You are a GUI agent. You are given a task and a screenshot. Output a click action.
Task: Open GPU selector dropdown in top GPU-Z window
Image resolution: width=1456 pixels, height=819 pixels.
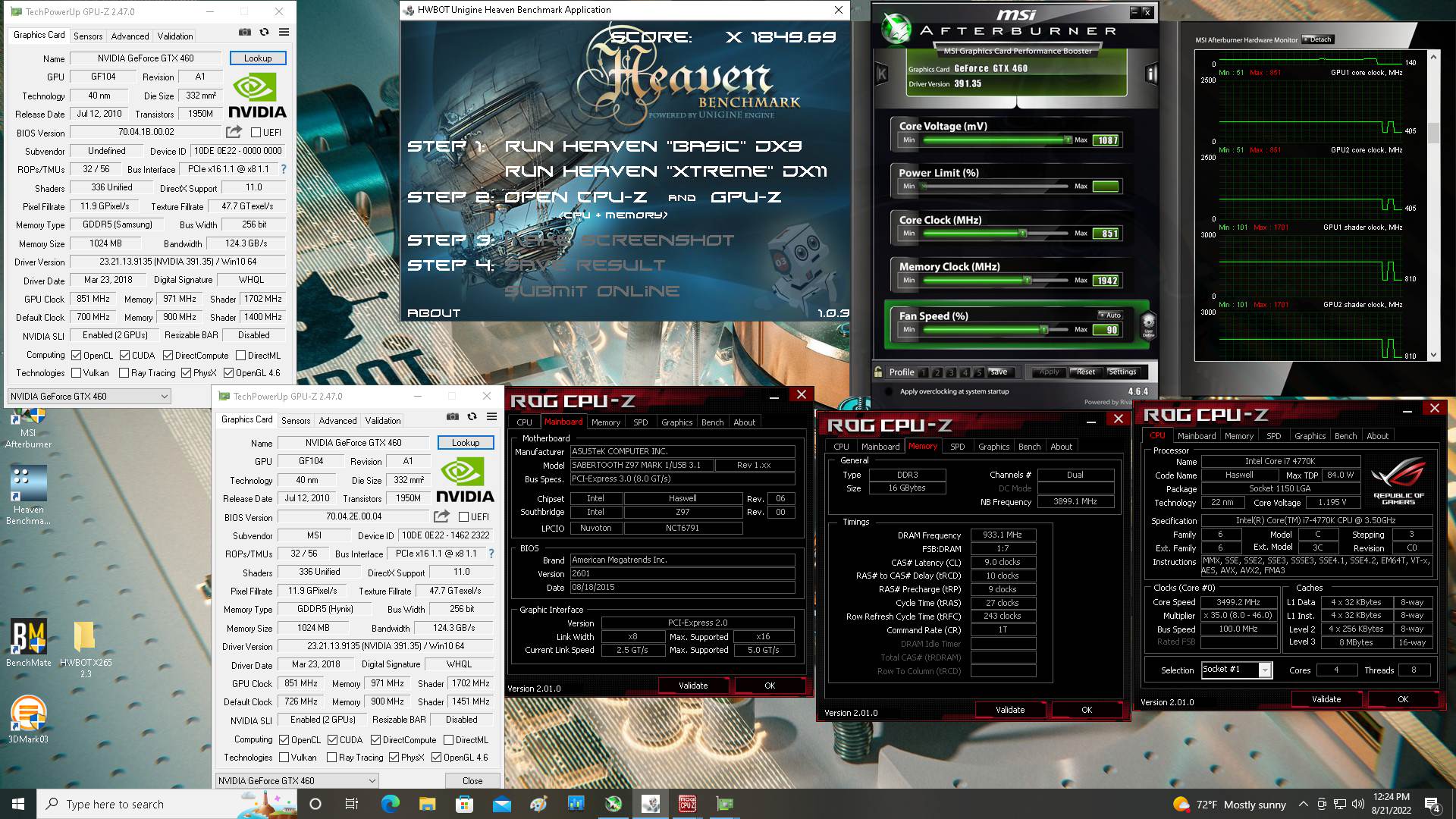point(89,396)
